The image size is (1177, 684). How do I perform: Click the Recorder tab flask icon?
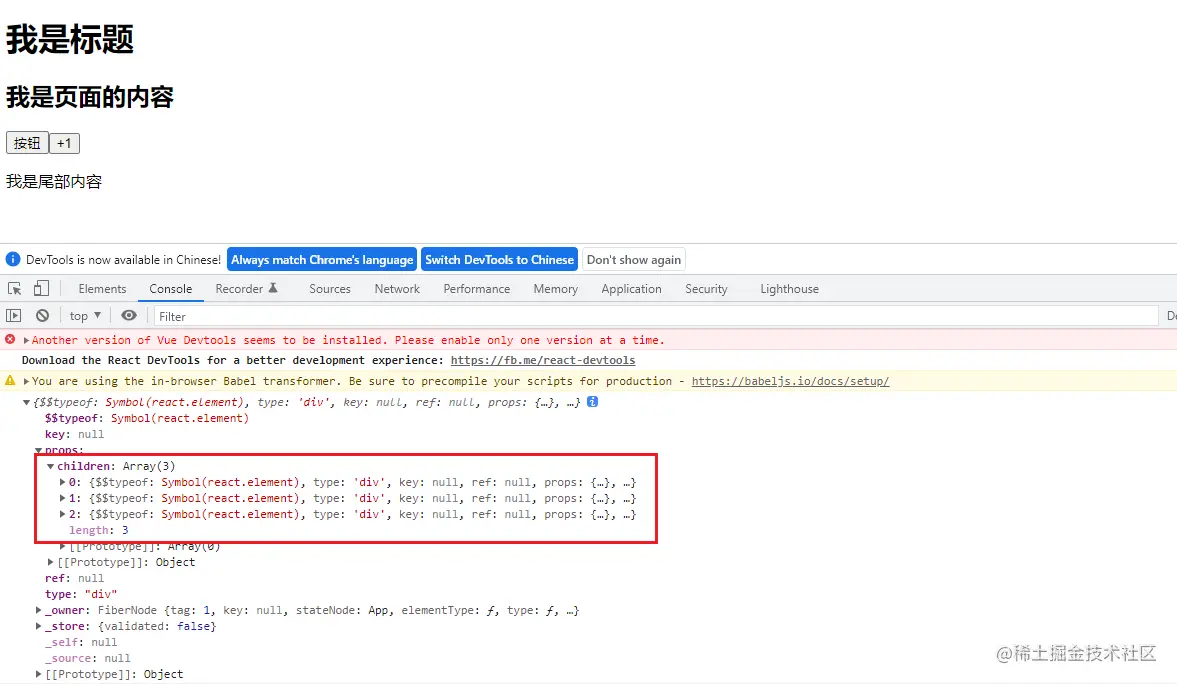(x=273, y=288)
